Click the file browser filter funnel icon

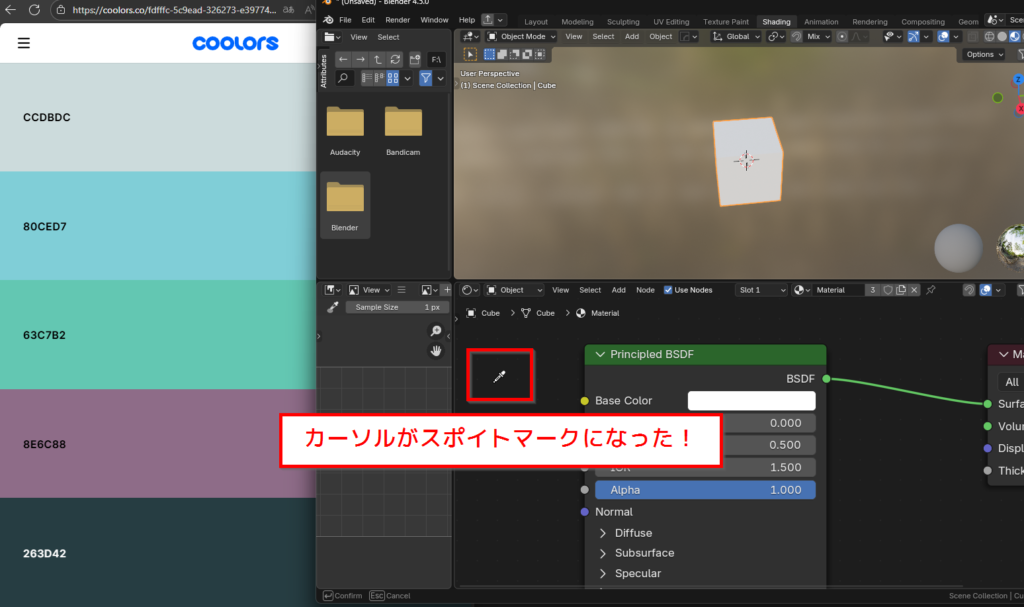pos(425,78)
